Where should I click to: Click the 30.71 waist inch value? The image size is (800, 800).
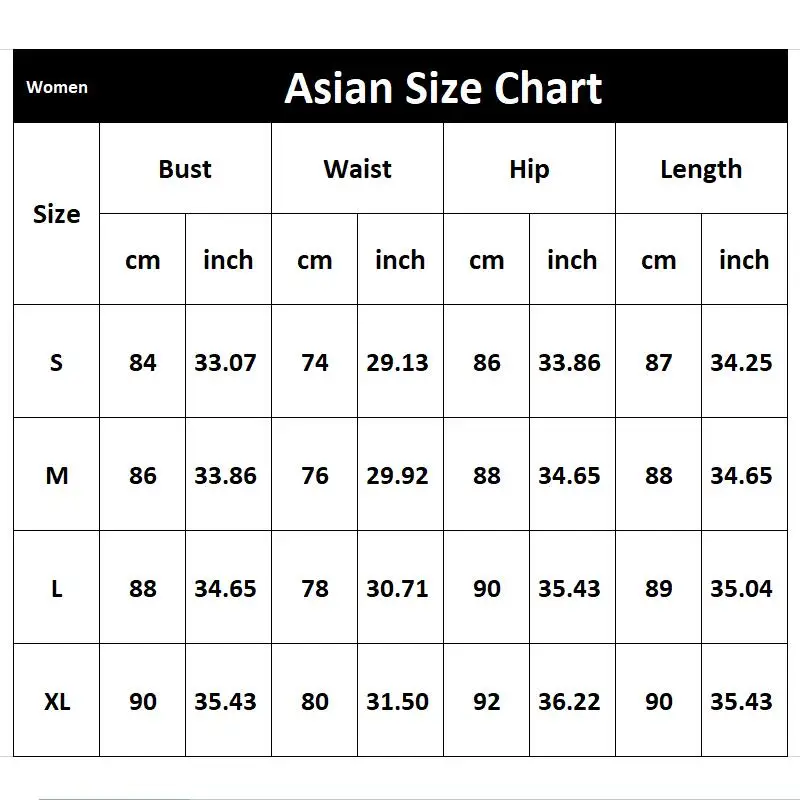(398, 588)
